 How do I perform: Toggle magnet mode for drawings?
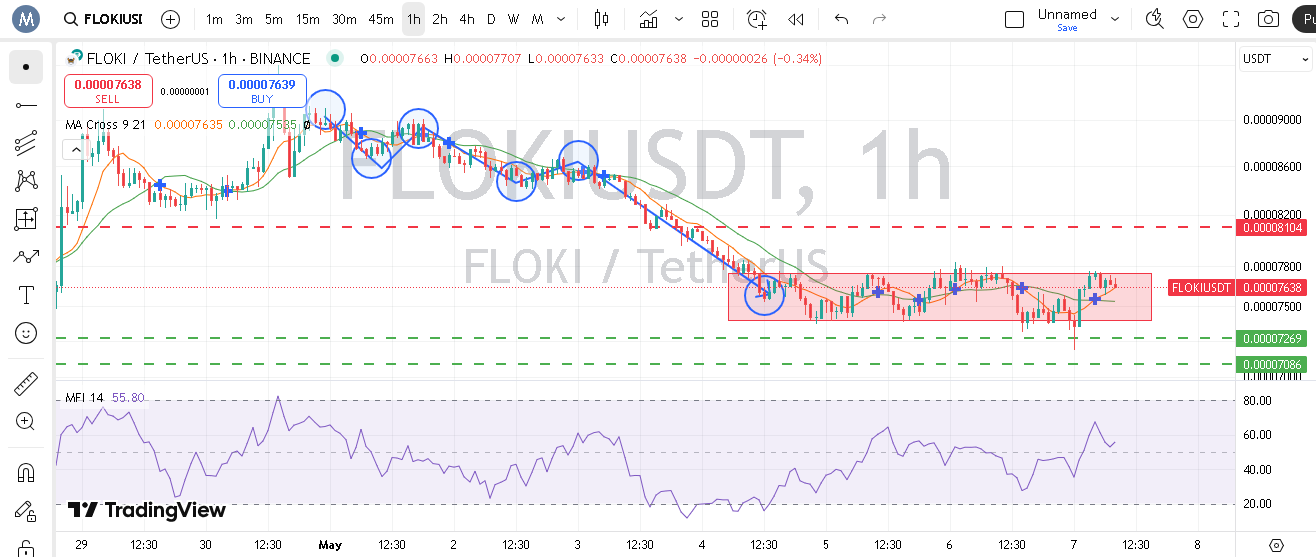[x=26, y=472]
